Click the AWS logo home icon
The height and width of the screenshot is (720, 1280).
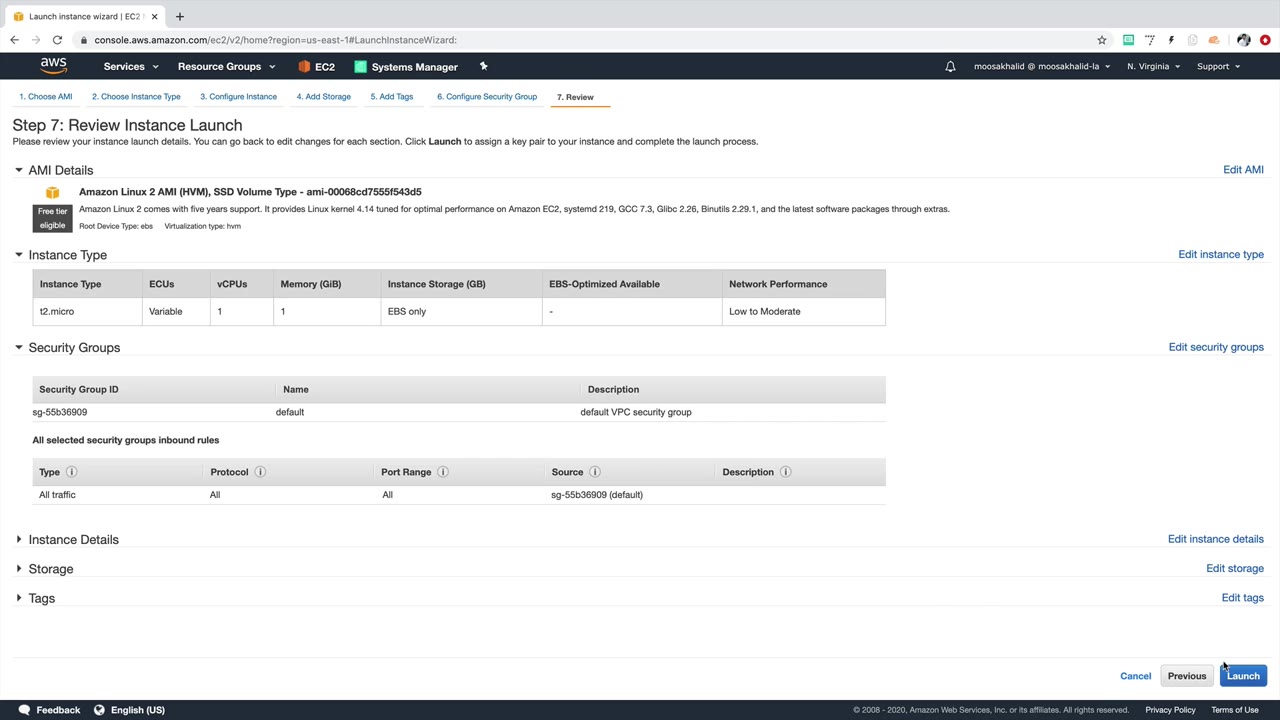pos(54,66)
